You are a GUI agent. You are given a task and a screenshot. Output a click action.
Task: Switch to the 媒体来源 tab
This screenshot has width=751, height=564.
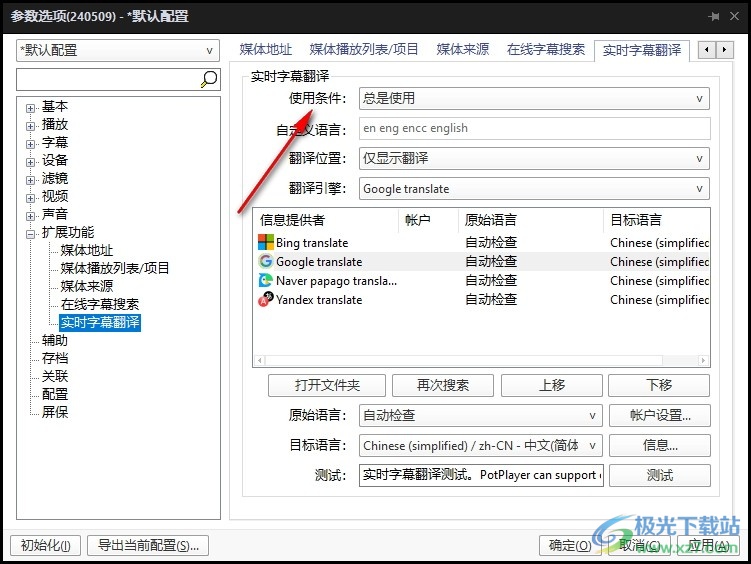[463, 49]
